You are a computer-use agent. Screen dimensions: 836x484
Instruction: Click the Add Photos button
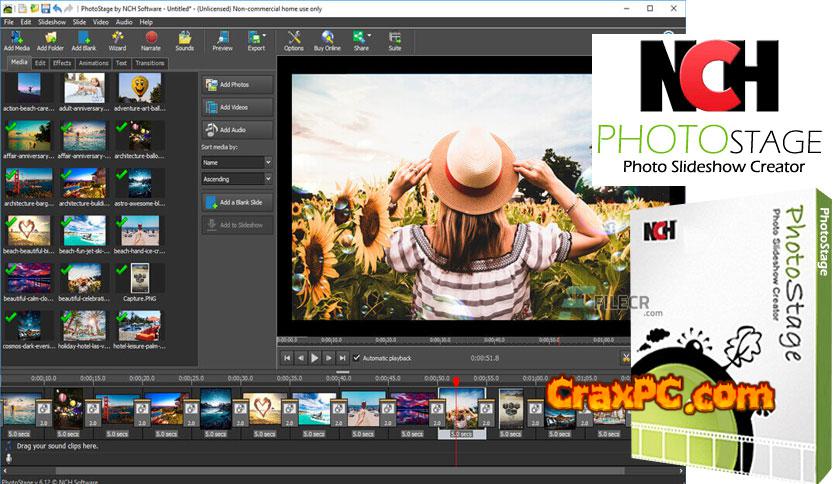click(x=237, y=84)
